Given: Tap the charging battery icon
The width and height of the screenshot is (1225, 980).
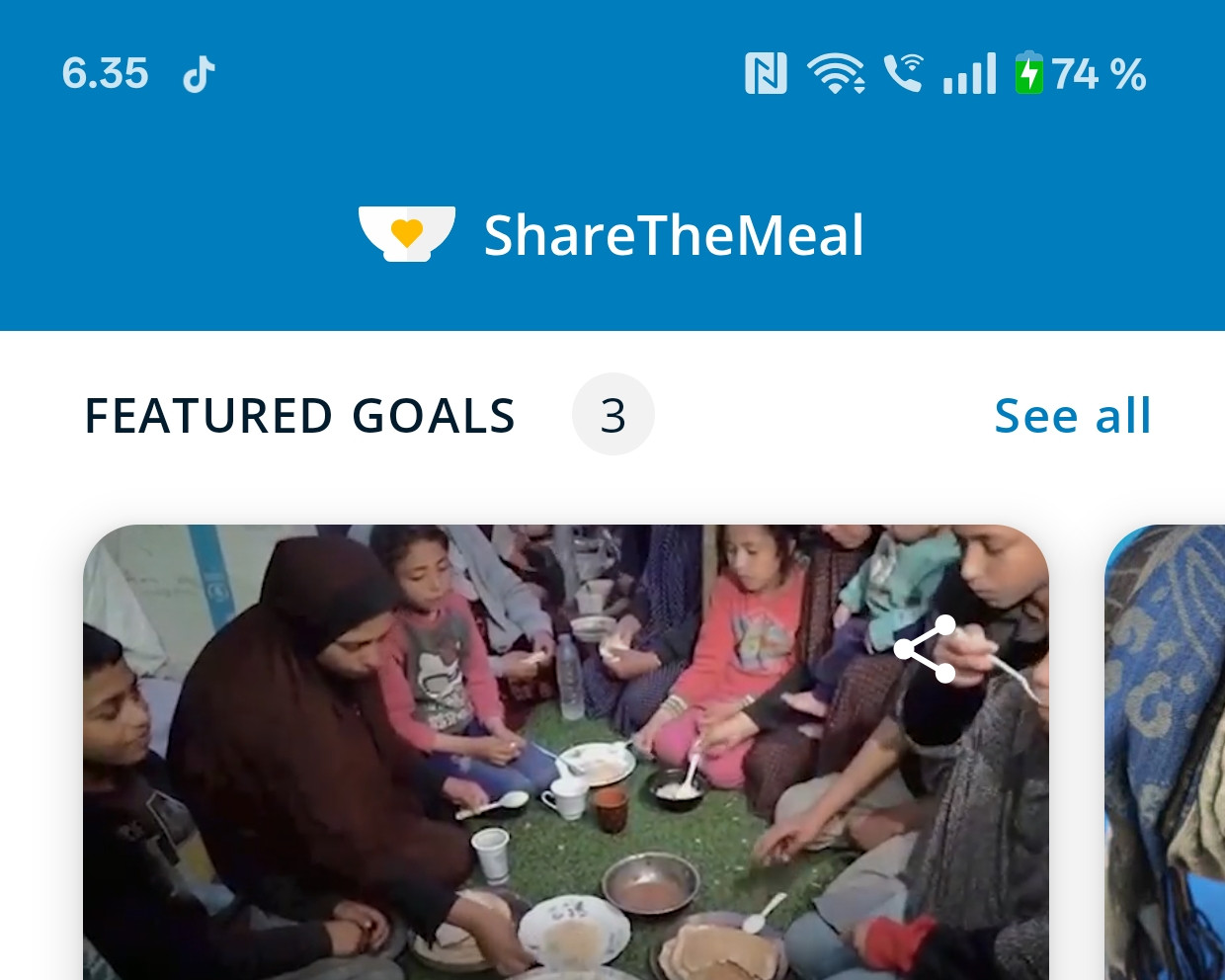Looking at the screenshot, I should tap(1028, 73).
